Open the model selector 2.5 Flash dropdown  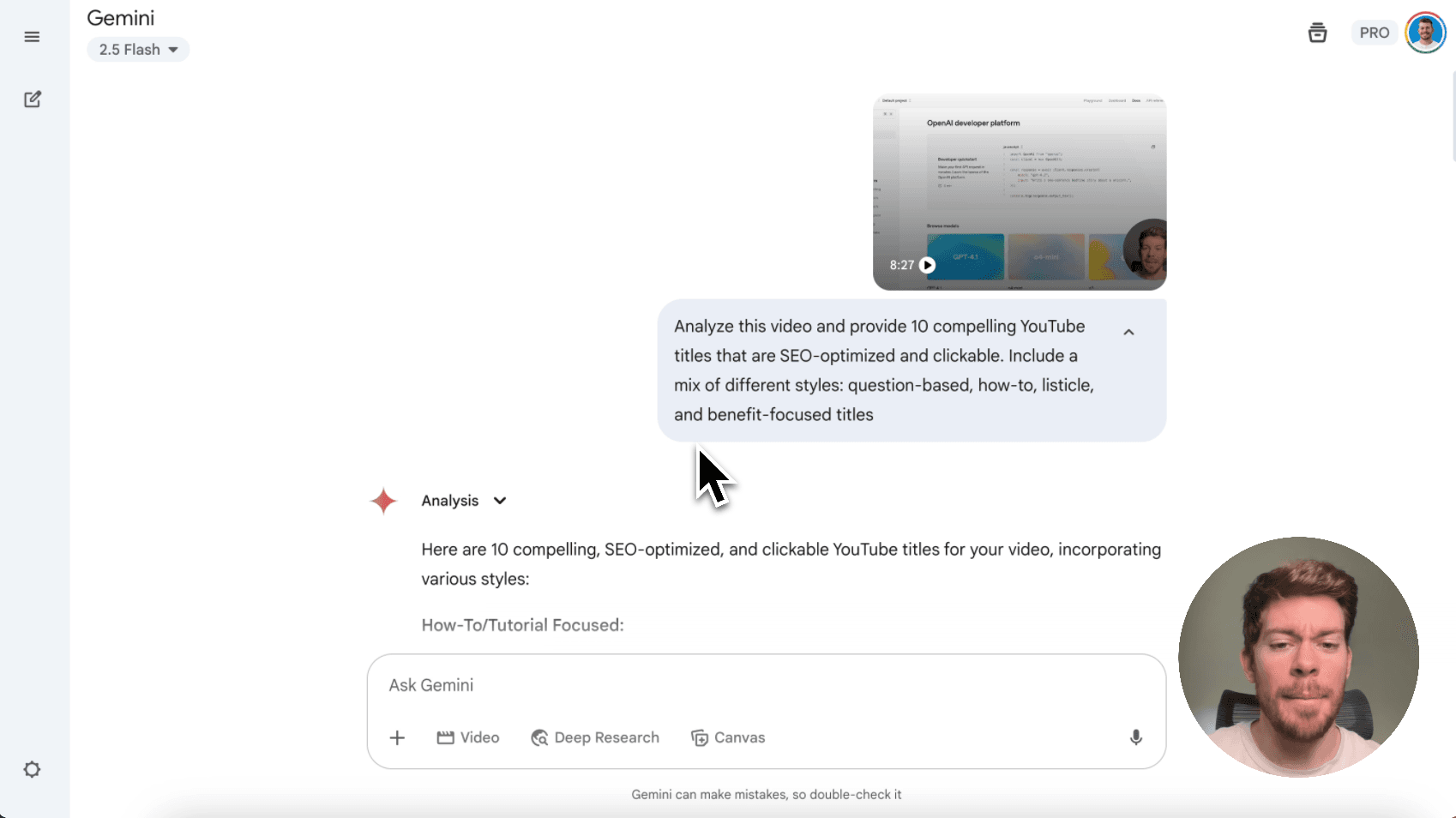click(138, 50)
